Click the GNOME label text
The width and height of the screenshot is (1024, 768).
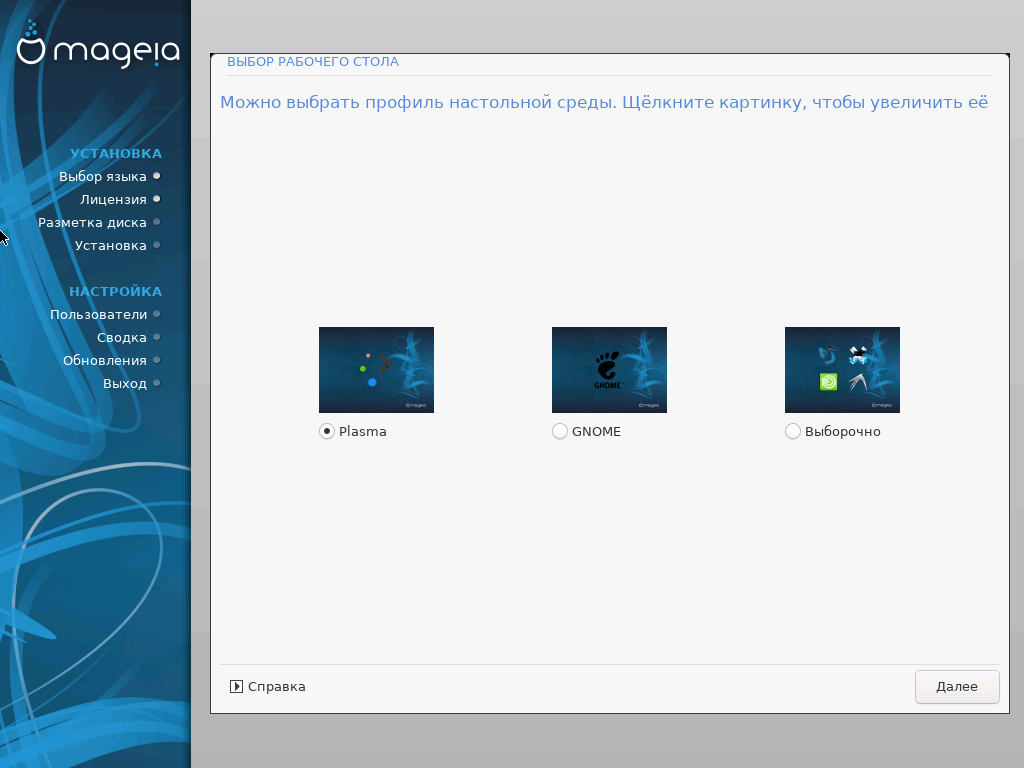(x=596, y=432)
